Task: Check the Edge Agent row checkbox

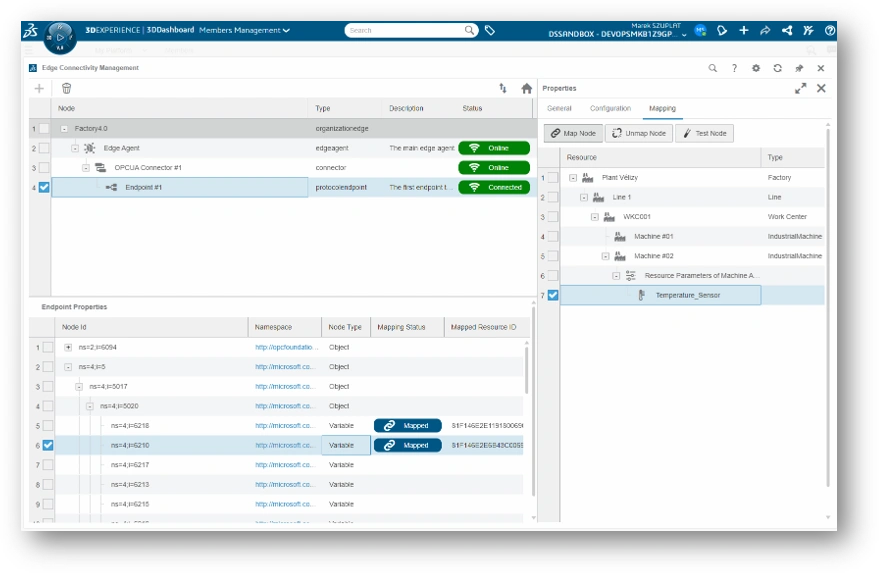Action: click(44, 148)
